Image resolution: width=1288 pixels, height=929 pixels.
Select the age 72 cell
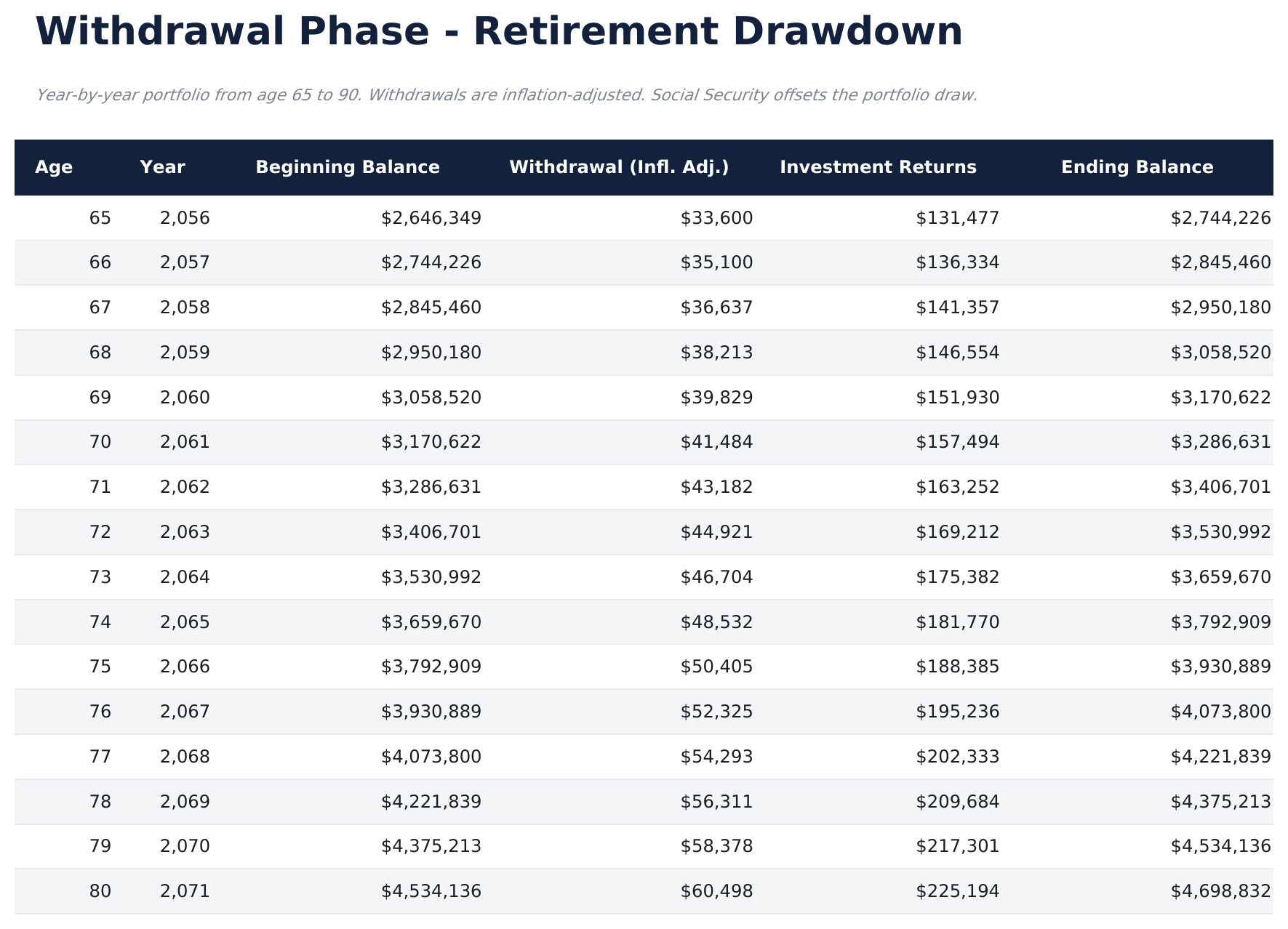pos(100,532)
